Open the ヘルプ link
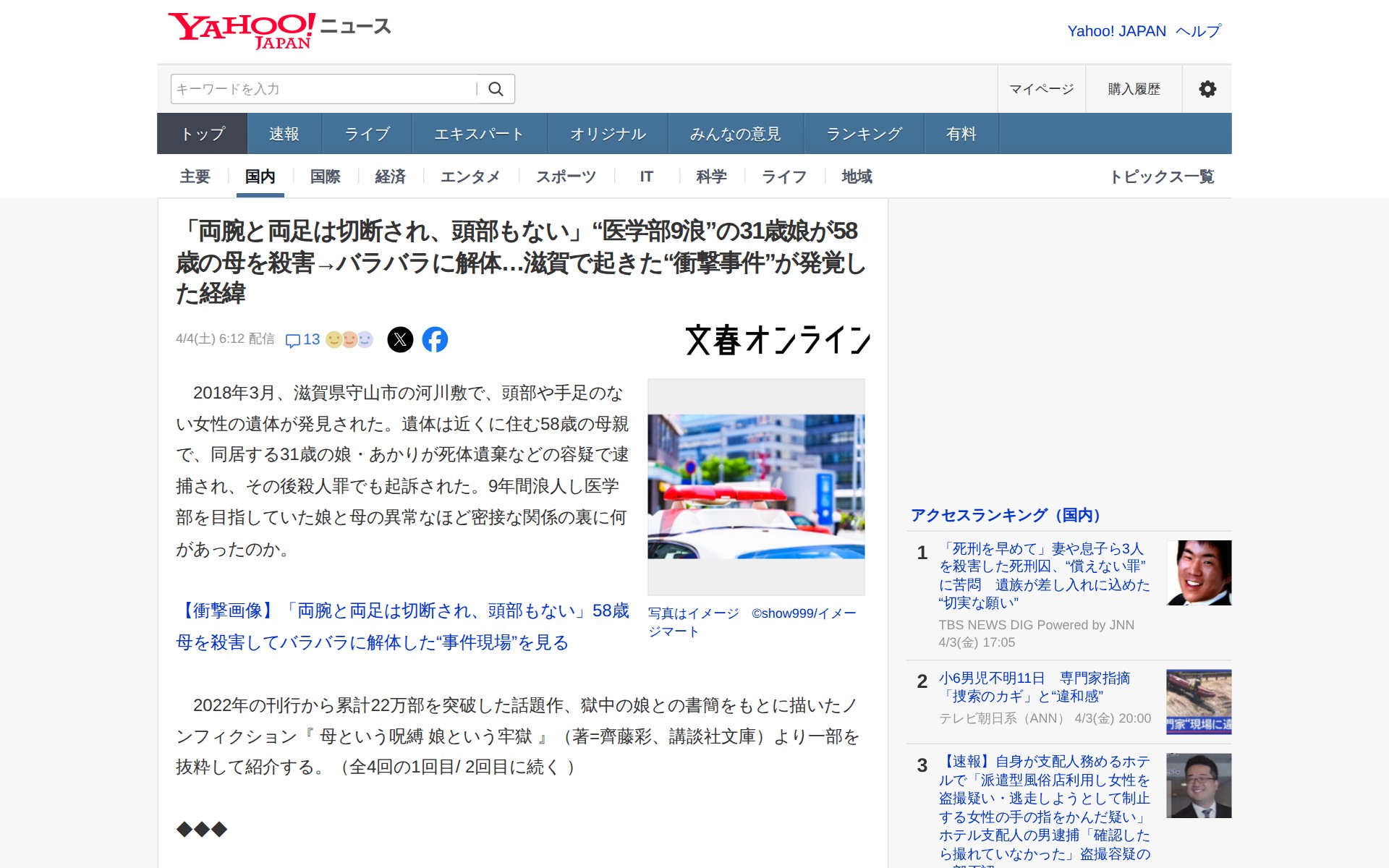Screen dimensions: 1389x868 (x=1197, y=30)
